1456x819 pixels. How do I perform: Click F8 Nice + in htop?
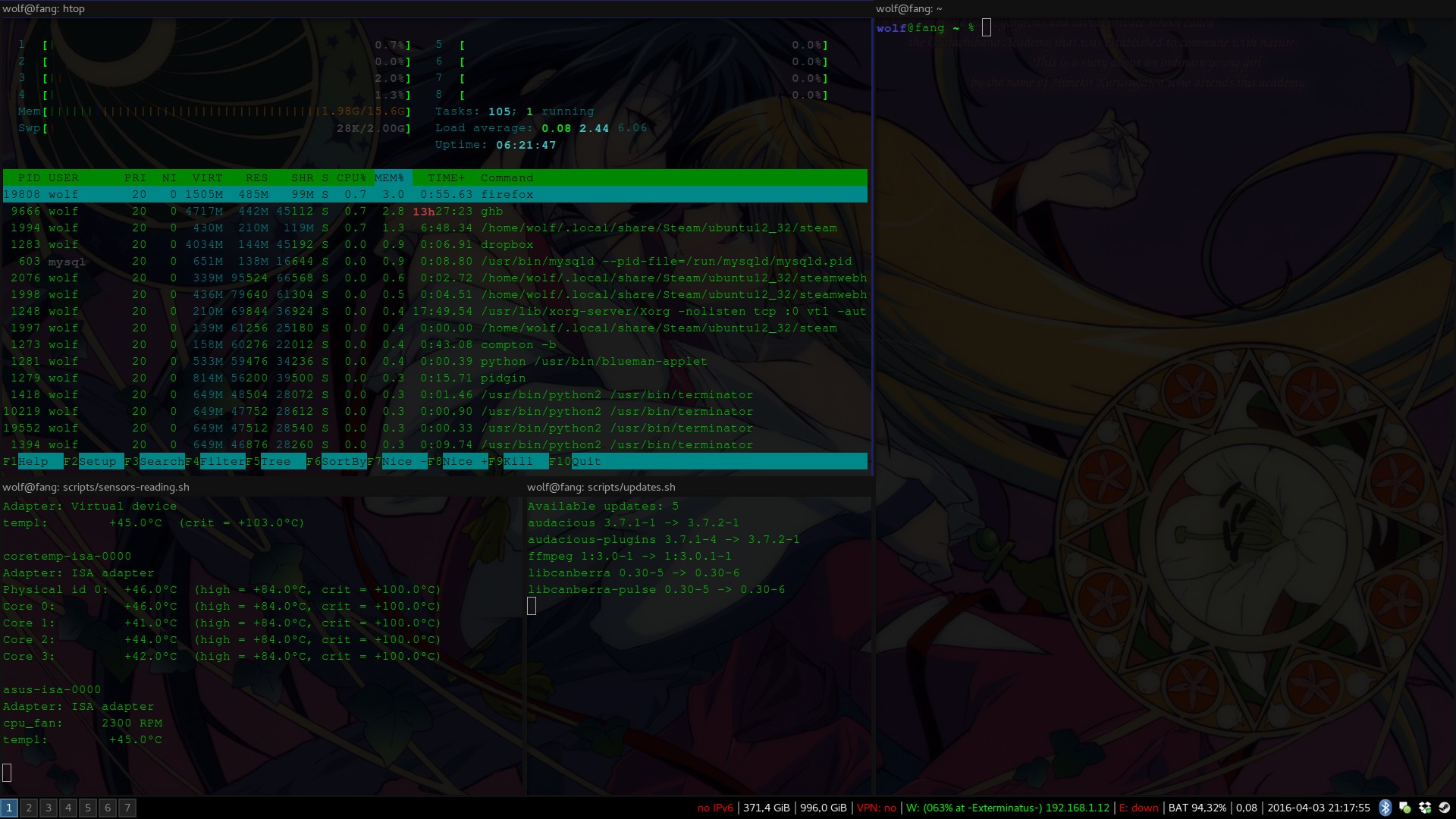[x=457, y=461]
